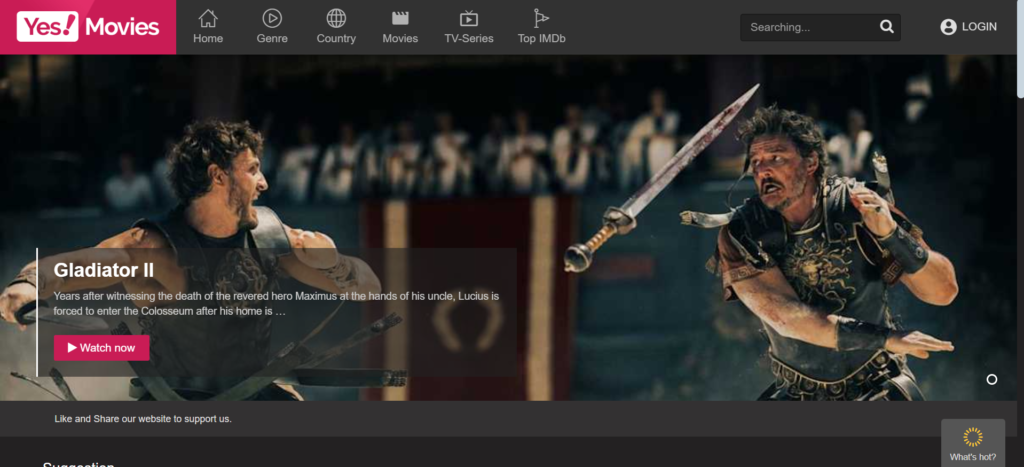Click the magnifying glass search icon
This screenshot has width=1024, height=467.
(886, 27)
